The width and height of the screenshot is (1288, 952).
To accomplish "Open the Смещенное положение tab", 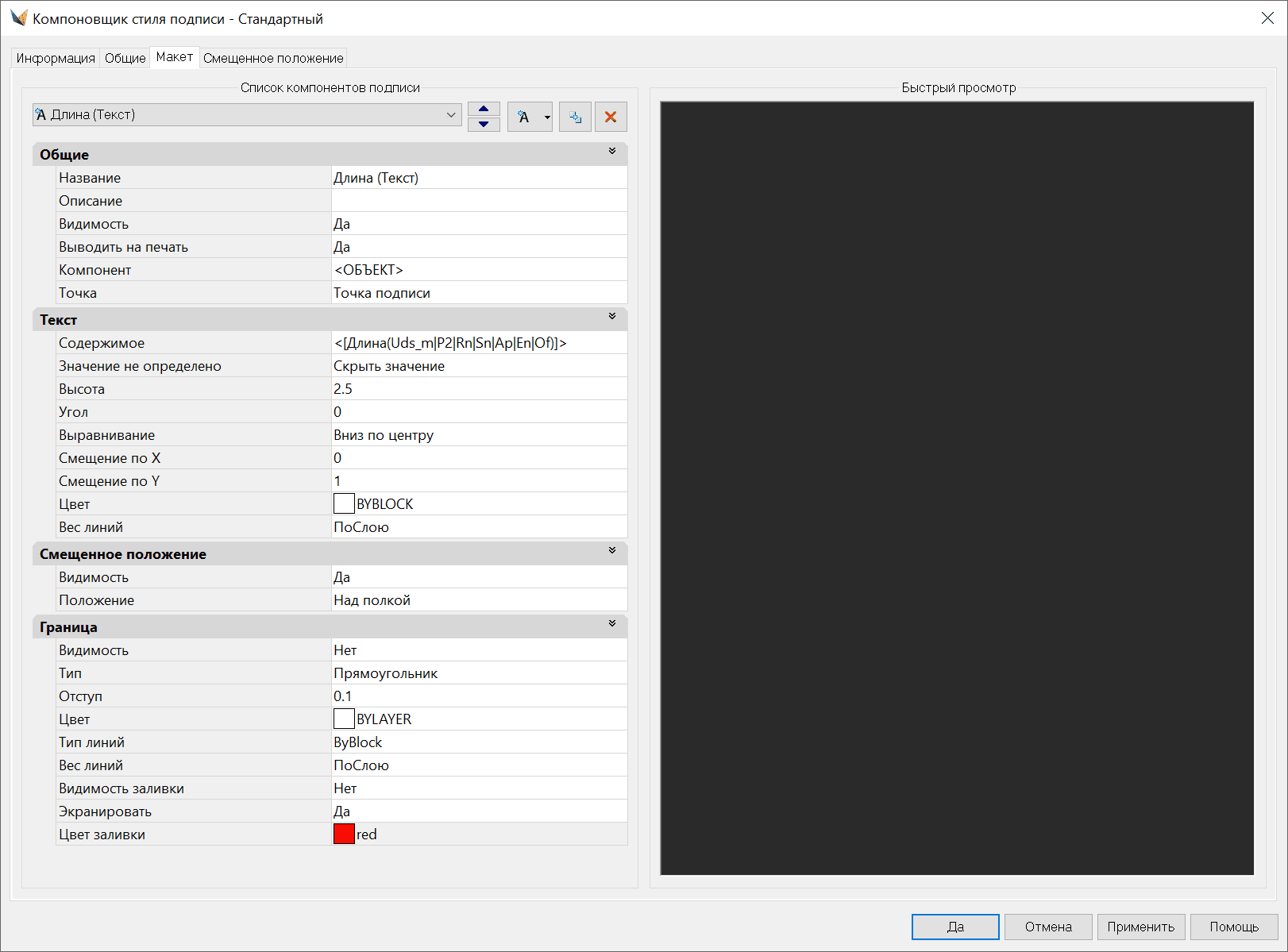I will [x=273, y=58].
